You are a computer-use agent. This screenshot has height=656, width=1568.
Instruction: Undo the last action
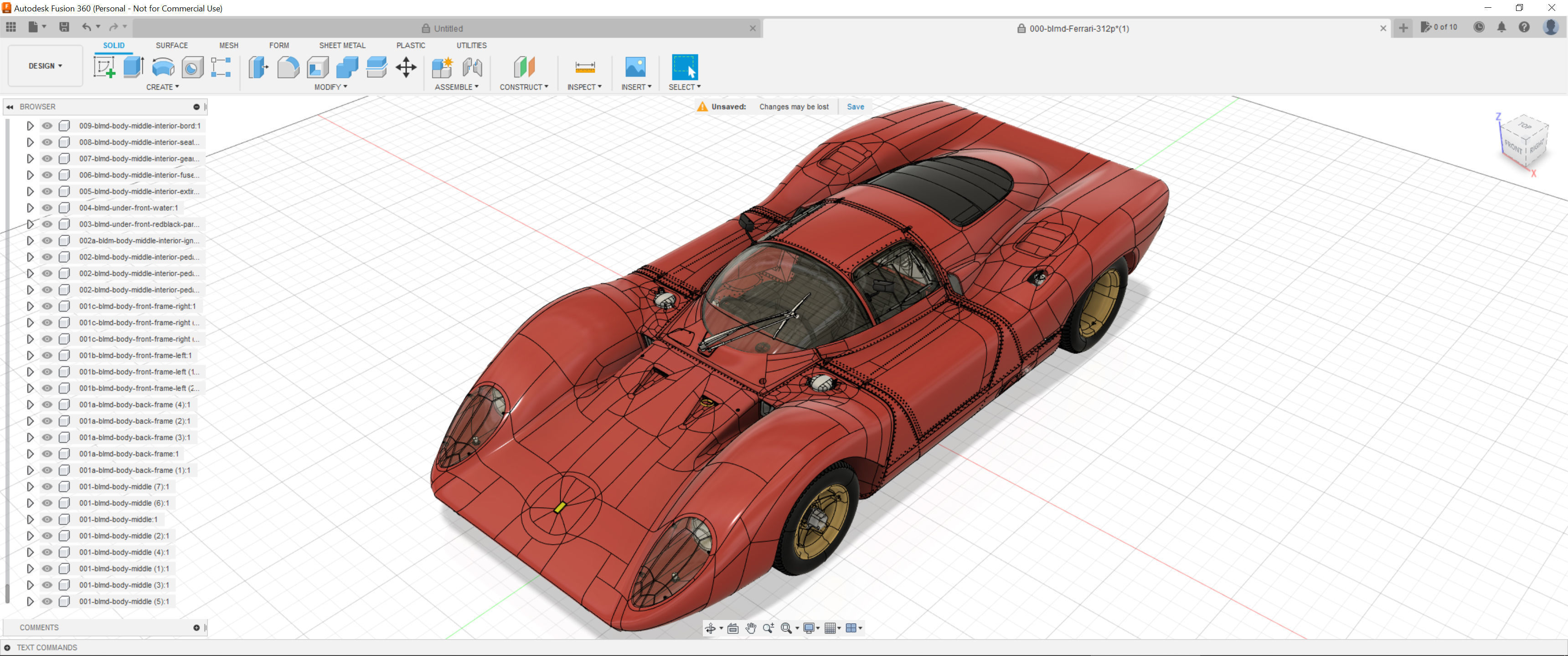[87, 27]
